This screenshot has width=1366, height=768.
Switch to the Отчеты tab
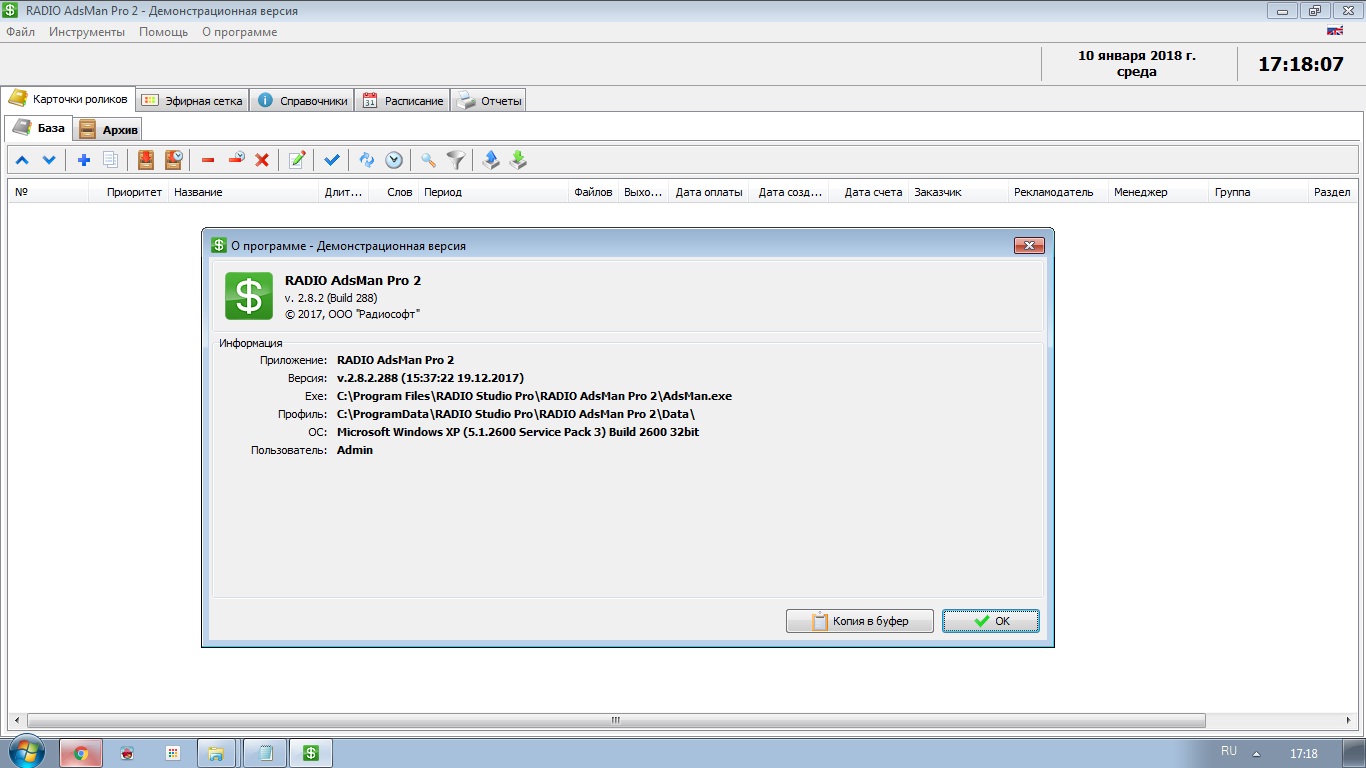(x=488, y=101)
